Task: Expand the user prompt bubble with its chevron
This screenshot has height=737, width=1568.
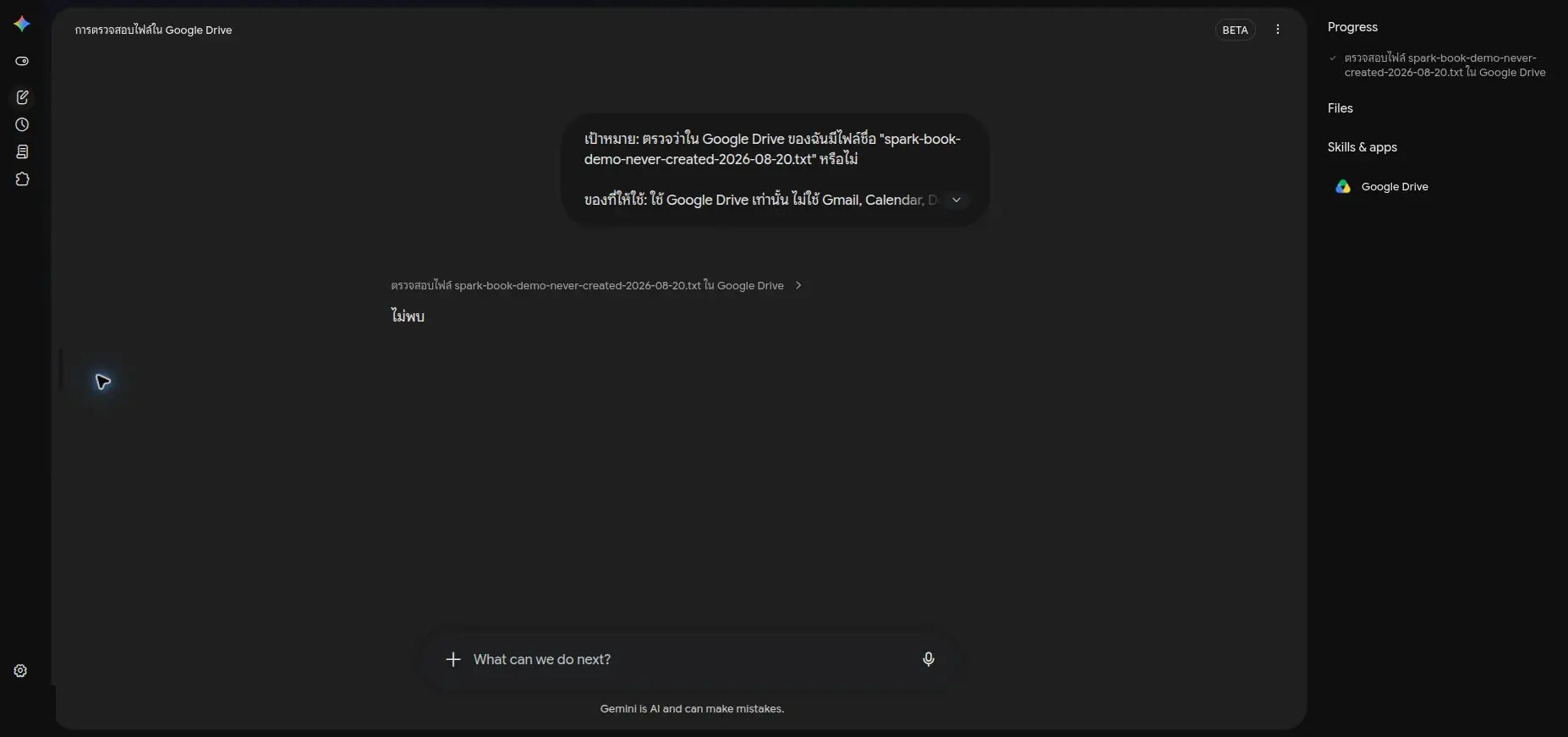Action: click(957, 201)
